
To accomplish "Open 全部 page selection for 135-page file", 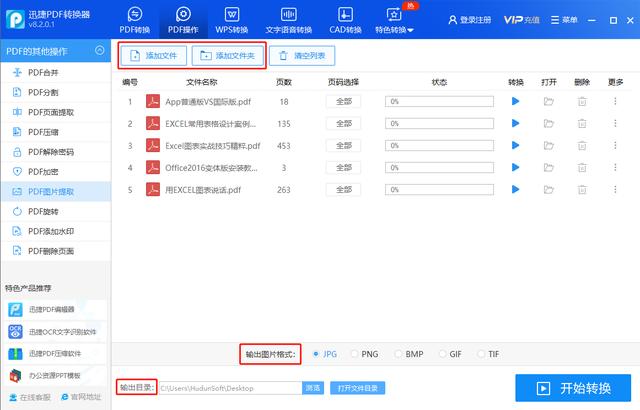I will pos(343,124).
